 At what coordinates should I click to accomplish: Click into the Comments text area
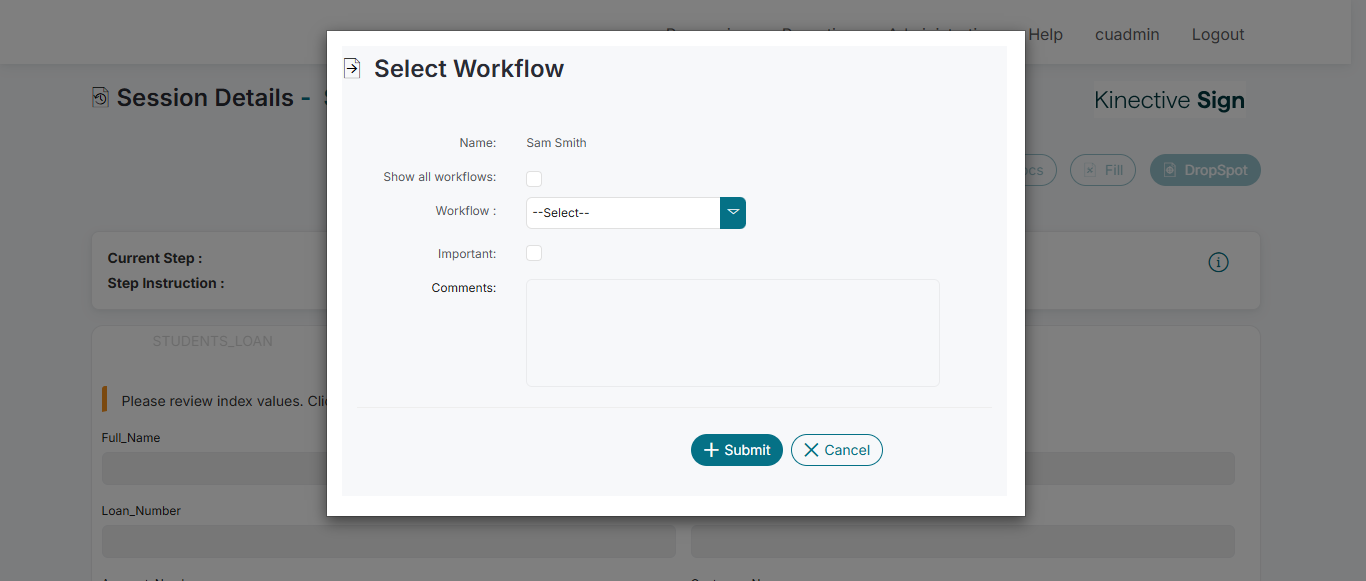733,333
